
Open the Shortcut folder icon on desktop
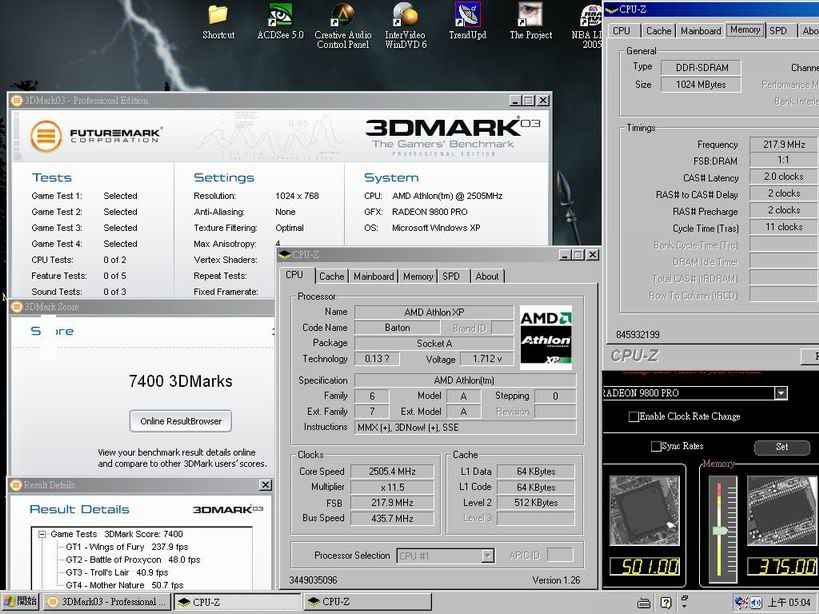[218, 22]
